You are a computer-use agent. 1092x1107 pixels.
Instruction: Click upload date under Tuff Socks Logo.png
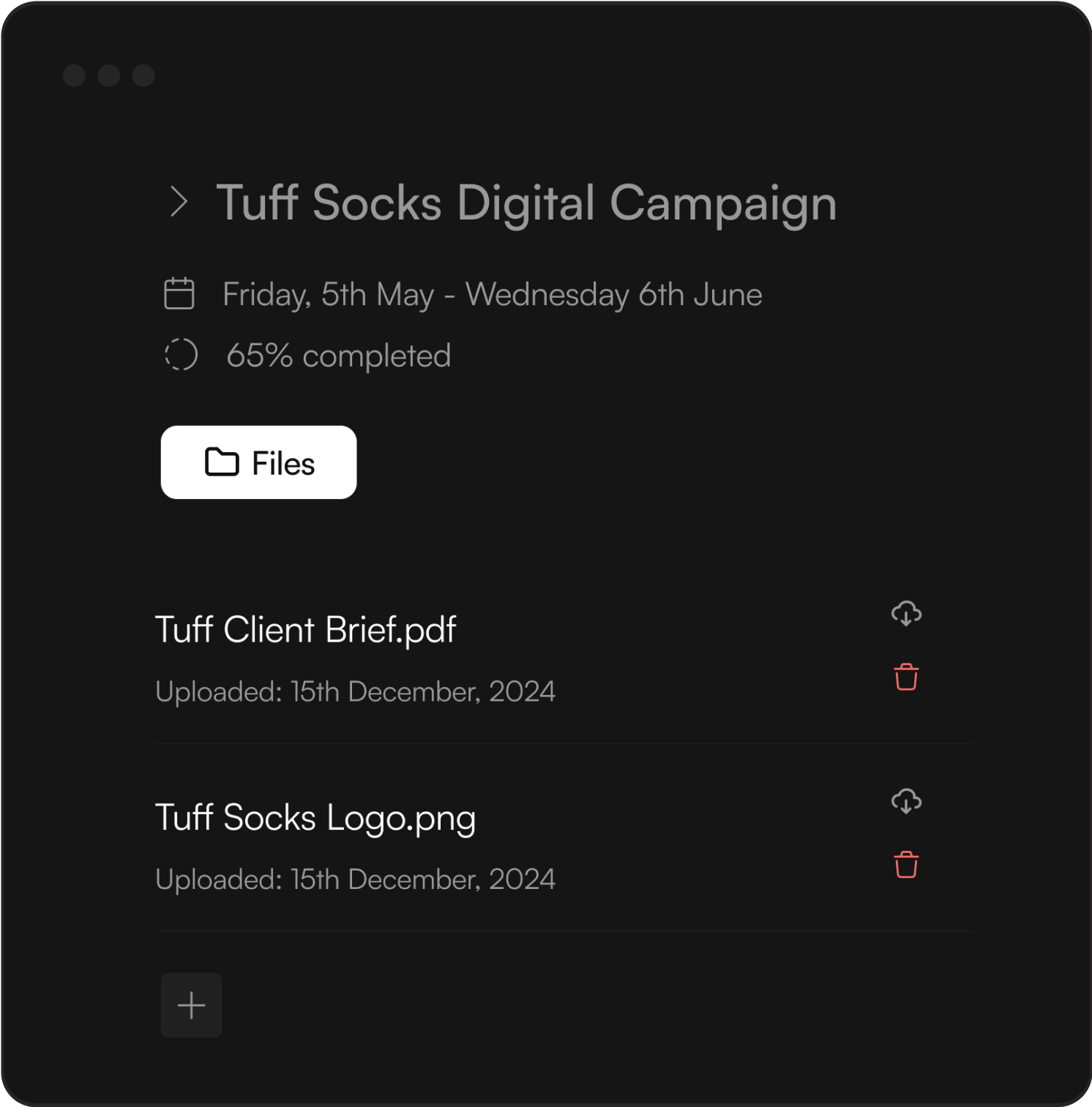[x=355, y=879]
